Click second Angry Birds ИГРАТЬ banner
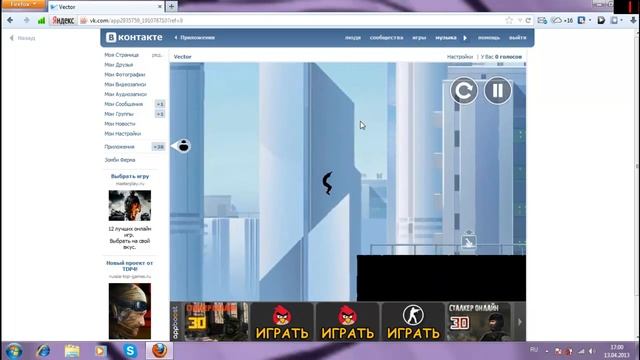The height and width of the screenshot is (360, 640). pyautogui.click(x=348, y=322)
